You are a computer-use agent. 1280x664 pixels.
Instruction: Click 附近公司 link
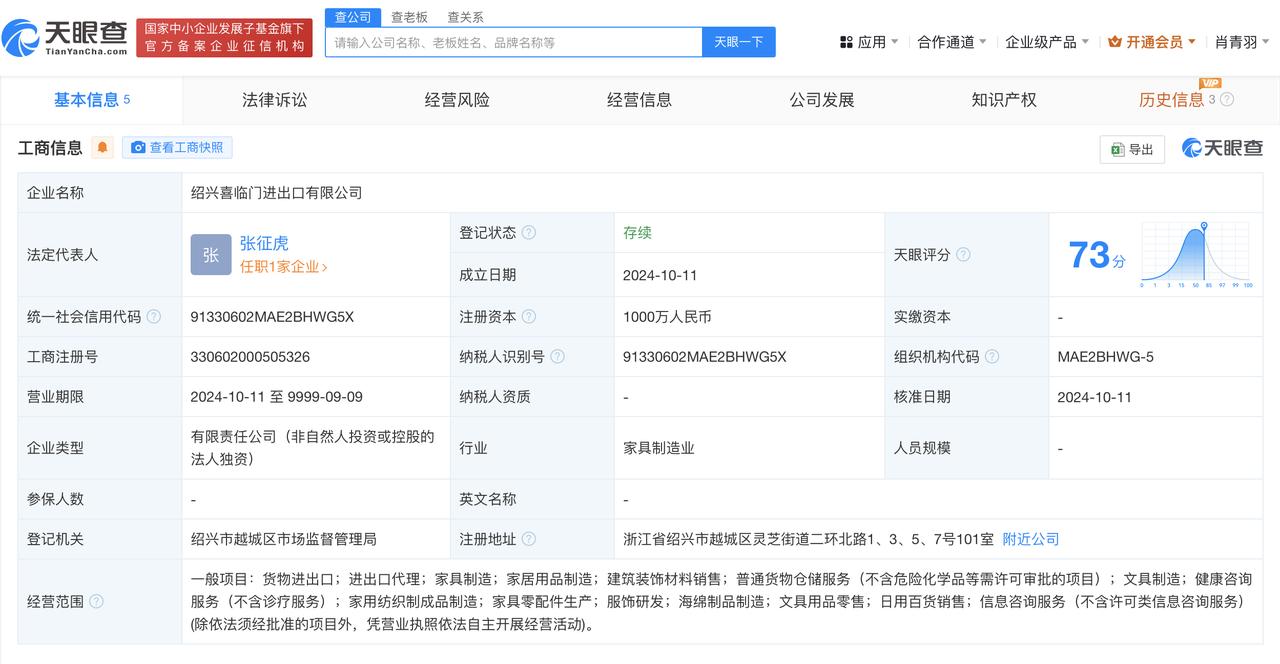click(1031, 539)
